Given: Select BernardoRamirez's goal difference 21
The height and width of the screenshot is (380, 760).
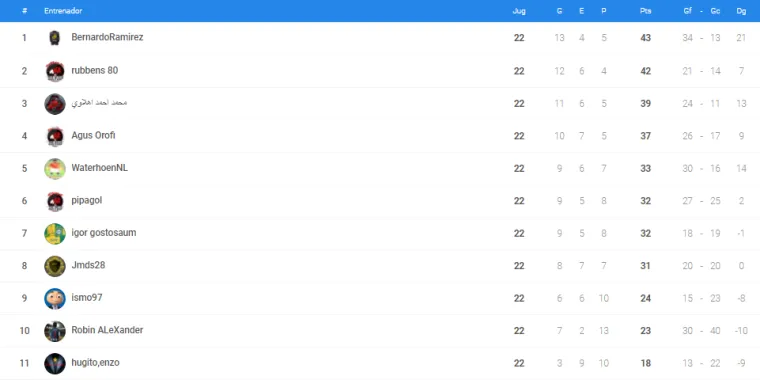Looking at the screenshot, I should tap(741, 38).
